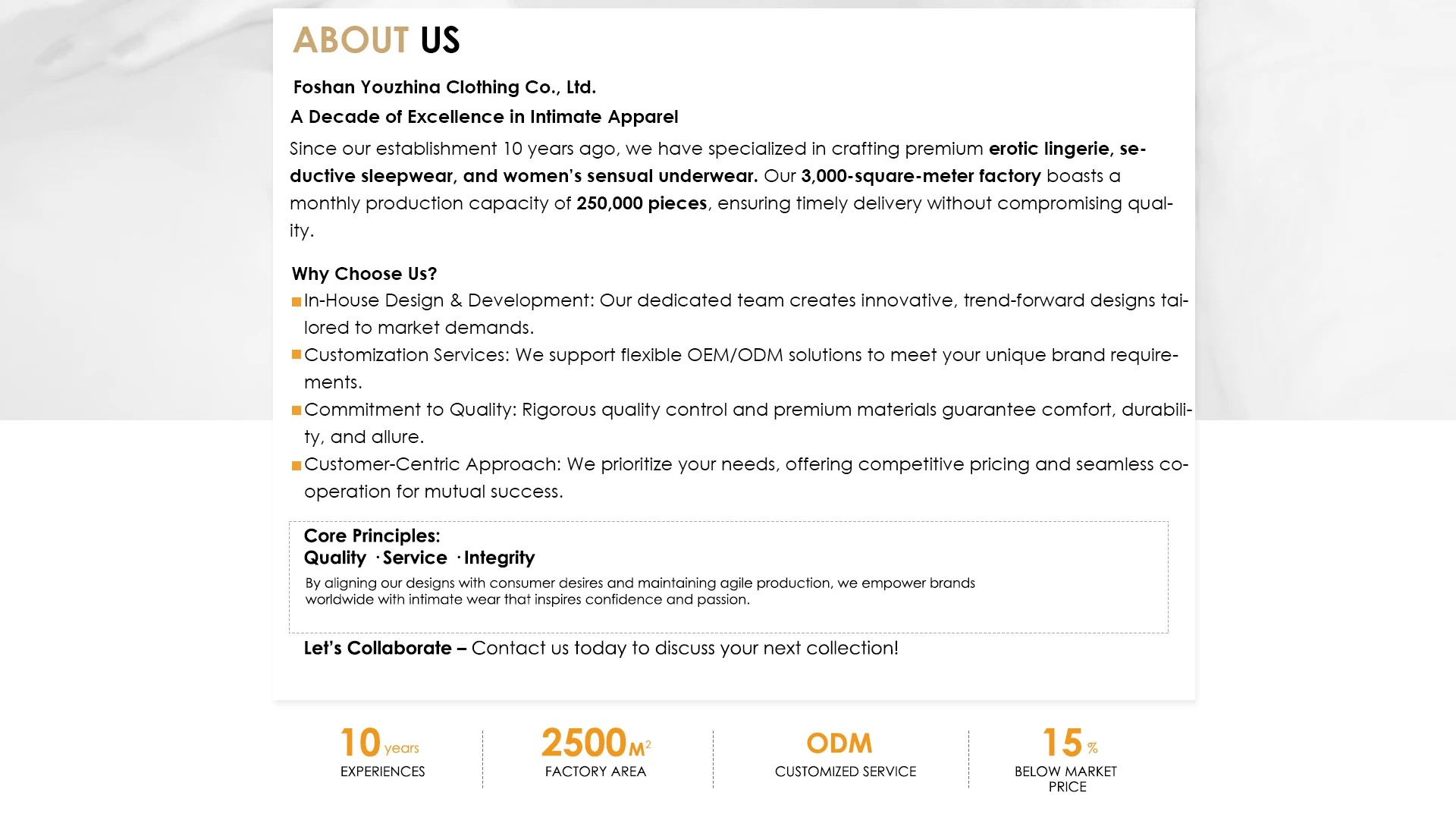Viewport: 1456px width, 814px height.
Task: Click the Let's Collaborate bold text
Action: 385,648
